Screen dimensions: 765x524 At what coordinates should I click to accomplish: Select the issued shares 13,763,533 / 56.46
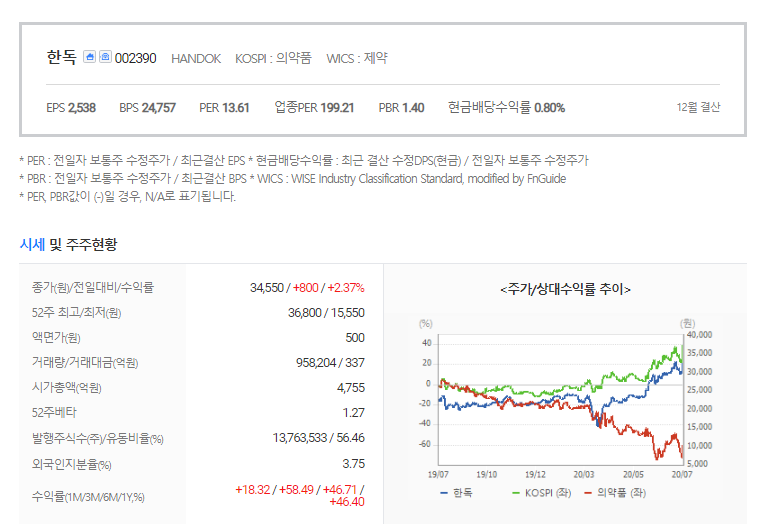coord(319,438)
